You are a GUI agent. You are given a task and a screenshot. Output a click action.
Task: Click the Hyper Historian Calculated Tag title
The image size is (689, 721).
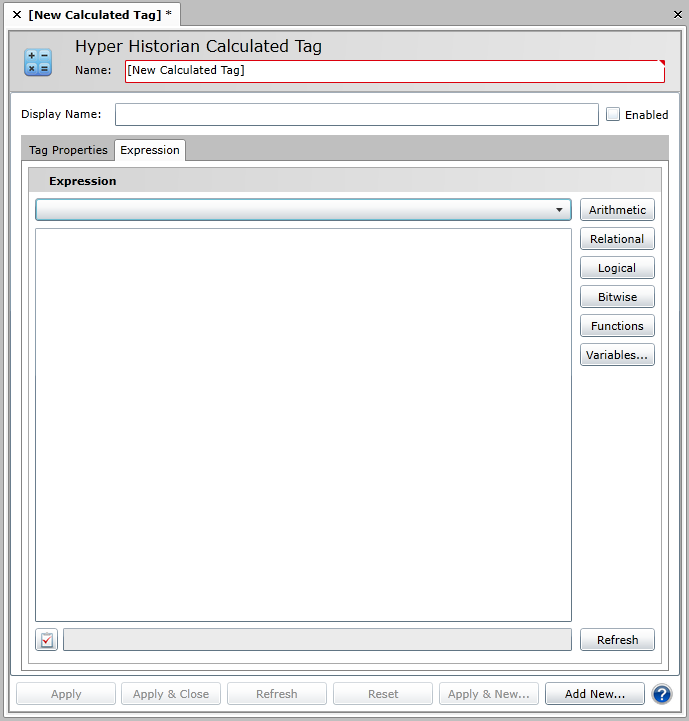click(199, 46)
